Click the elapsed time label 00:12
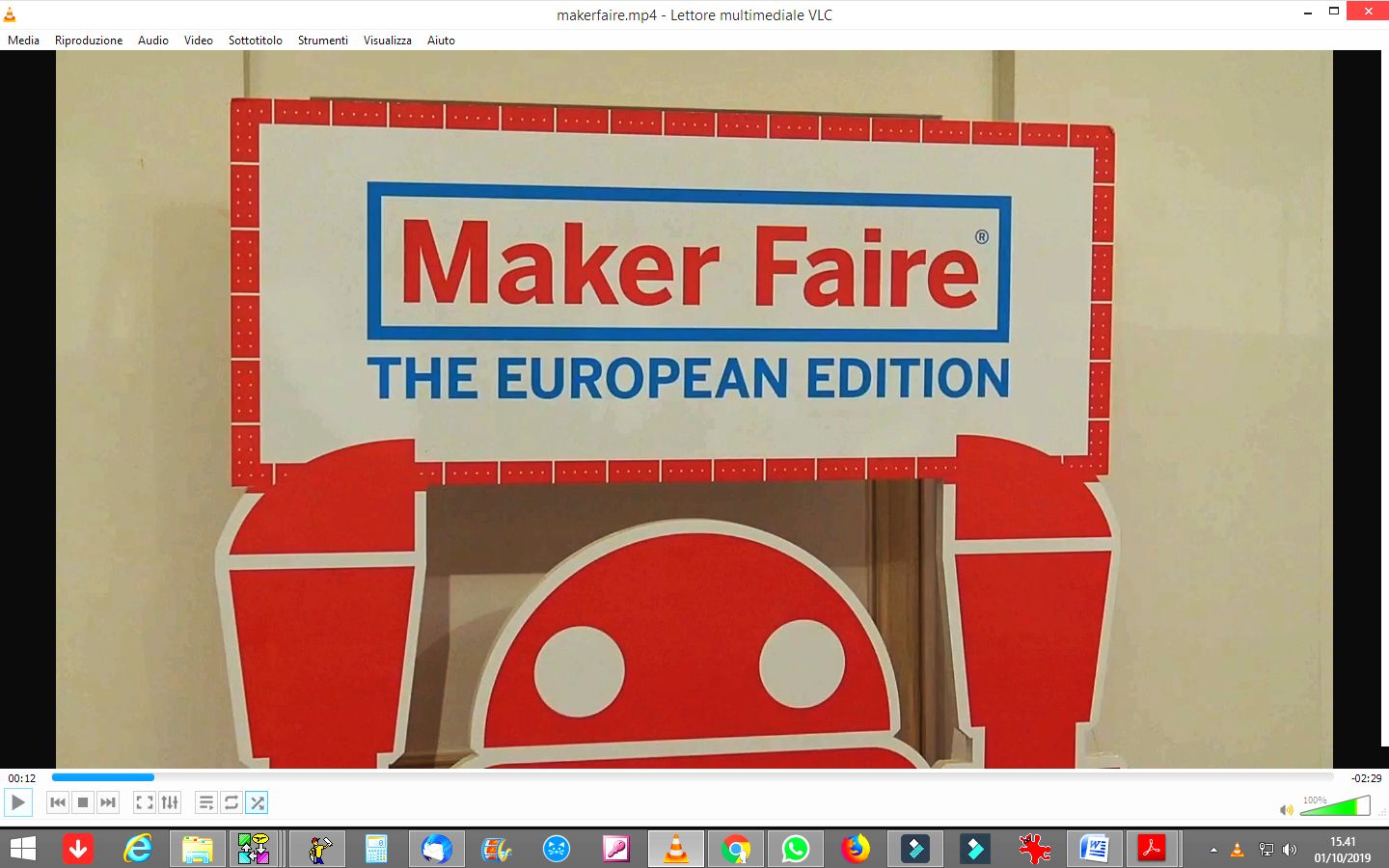The image size is (1389, 868). tap(22, 778)
